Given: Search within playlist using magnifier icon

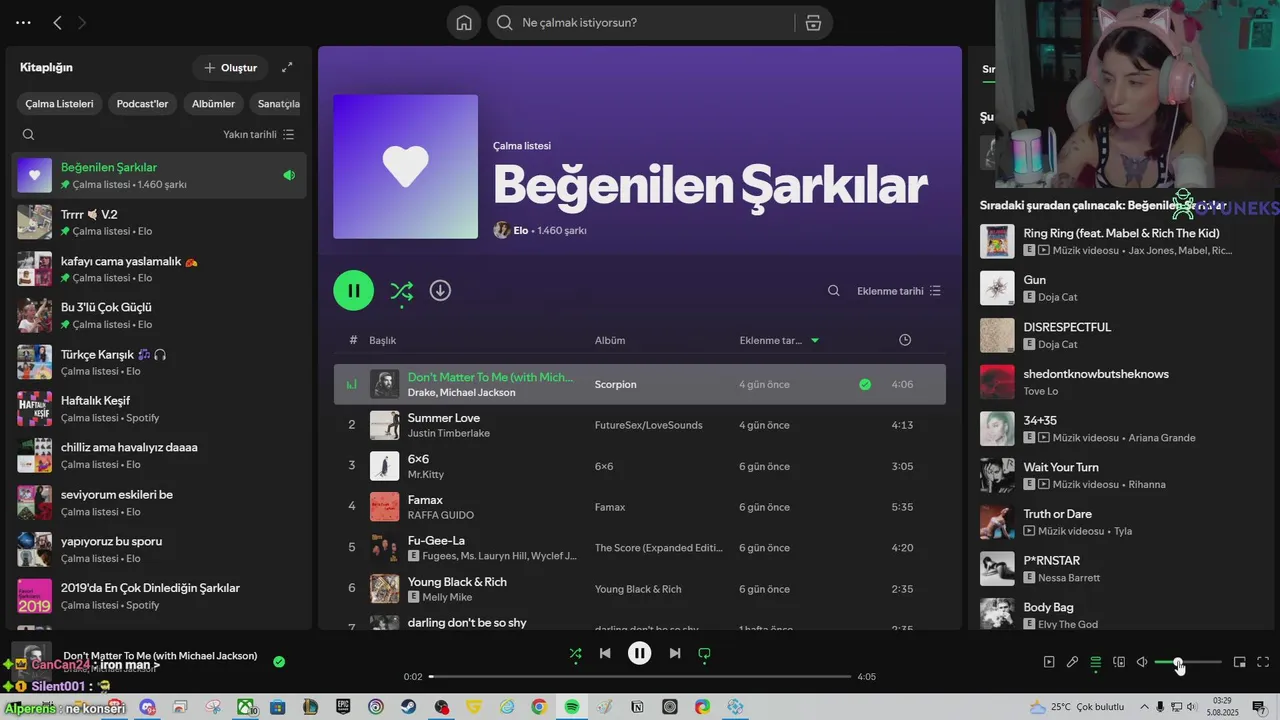Looking at the screenshot, I should click(x=833, y=291).
